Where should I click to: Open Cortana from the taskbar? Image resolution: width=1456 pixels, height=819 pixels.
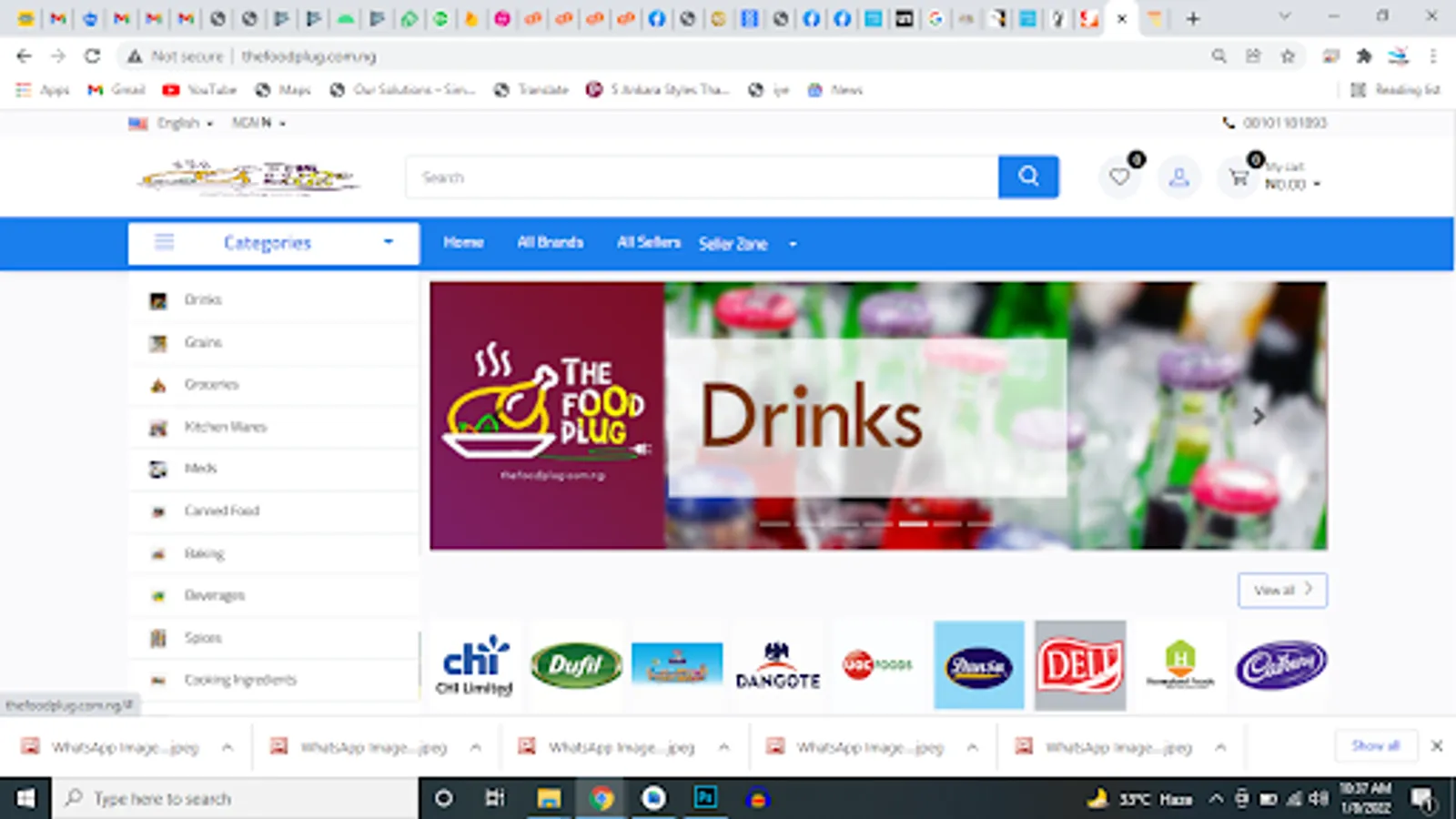click(443, 798)
